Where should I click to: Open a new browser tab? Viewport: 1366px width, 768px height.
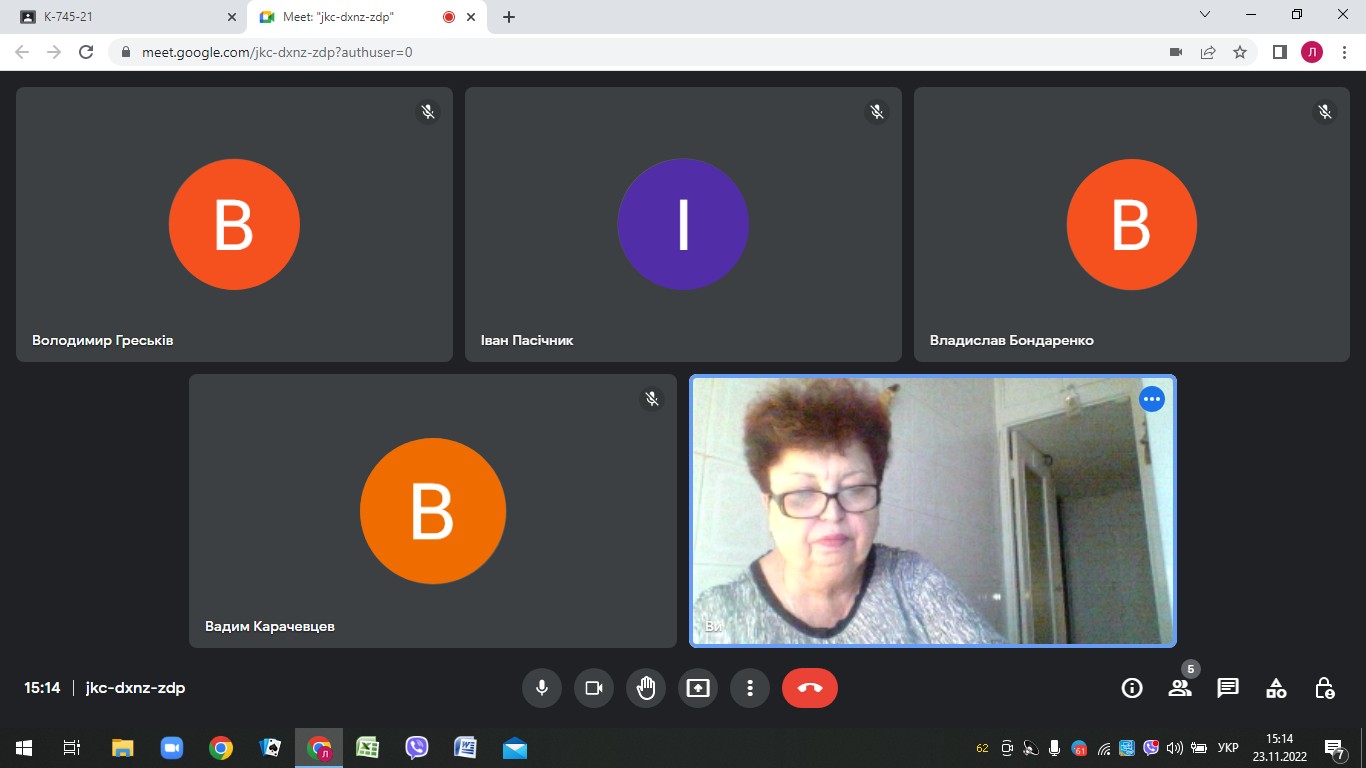509,17
